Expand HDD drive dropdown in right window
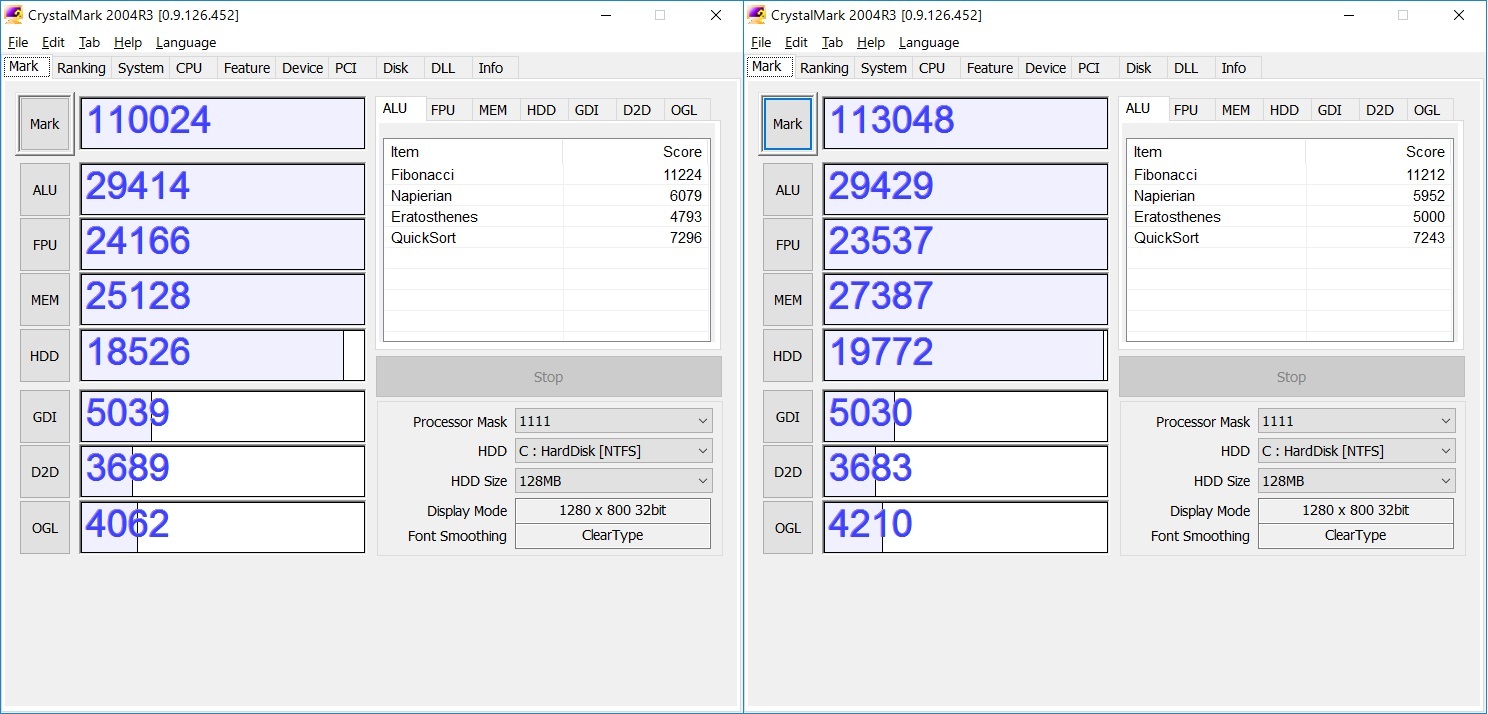1488x714 pixels. [1356, 451]
